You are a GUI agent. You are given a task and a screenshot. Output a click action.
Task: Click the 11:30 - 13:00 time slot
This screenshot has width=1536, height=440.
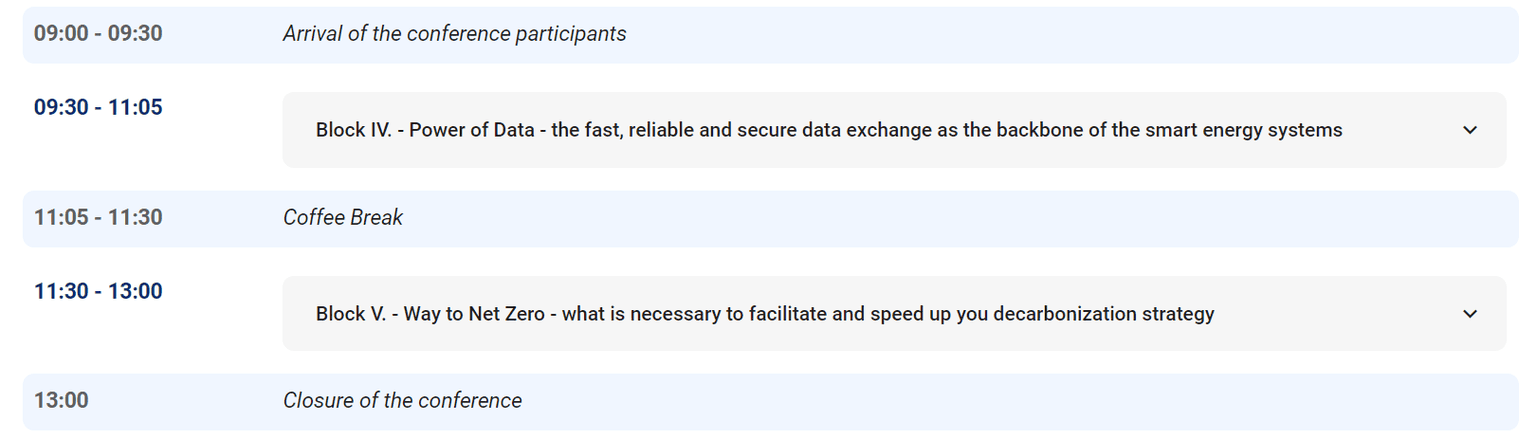98,291
